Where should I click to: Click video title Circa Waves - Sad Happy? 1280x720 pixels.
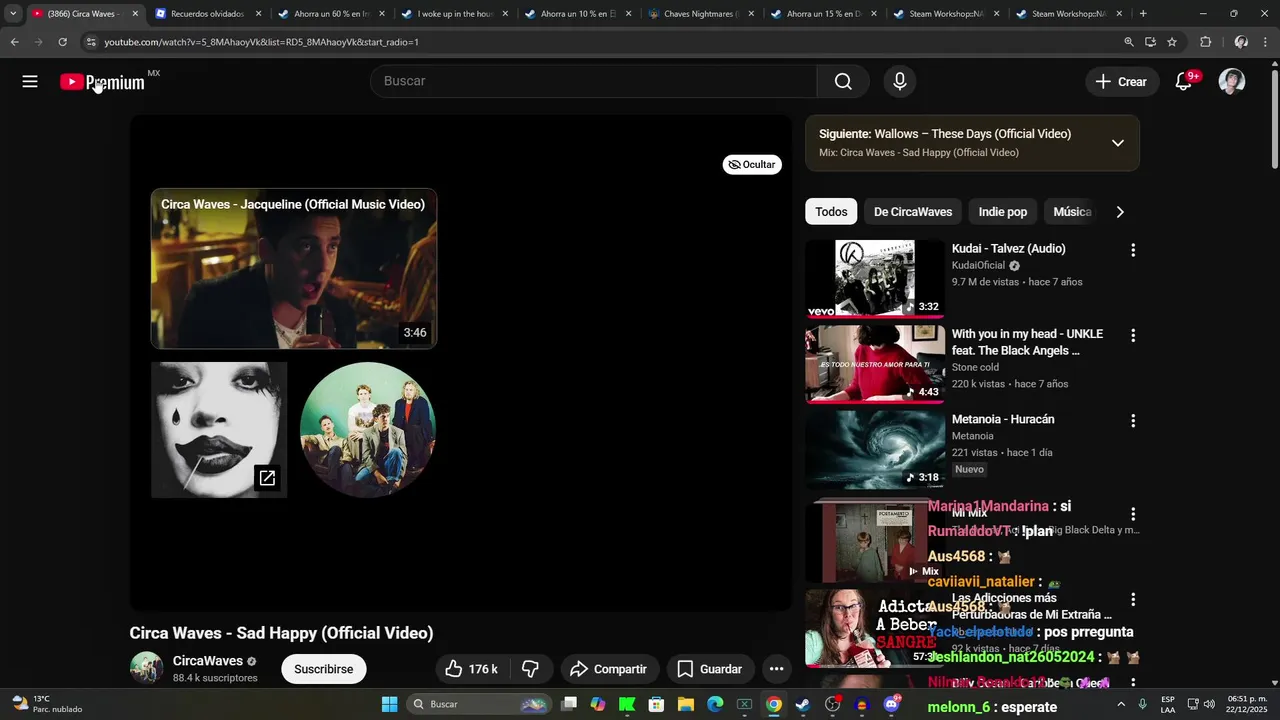tap(281, 633)
